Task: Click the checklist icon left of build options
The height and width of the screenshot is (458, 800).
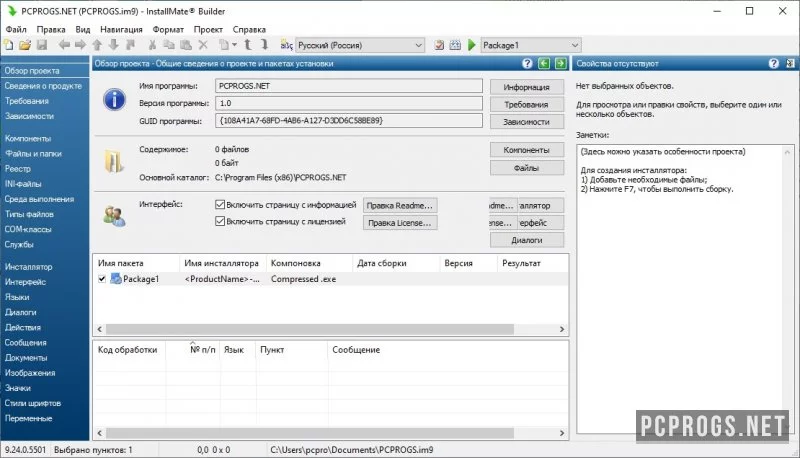Action: tap(439, 45)
